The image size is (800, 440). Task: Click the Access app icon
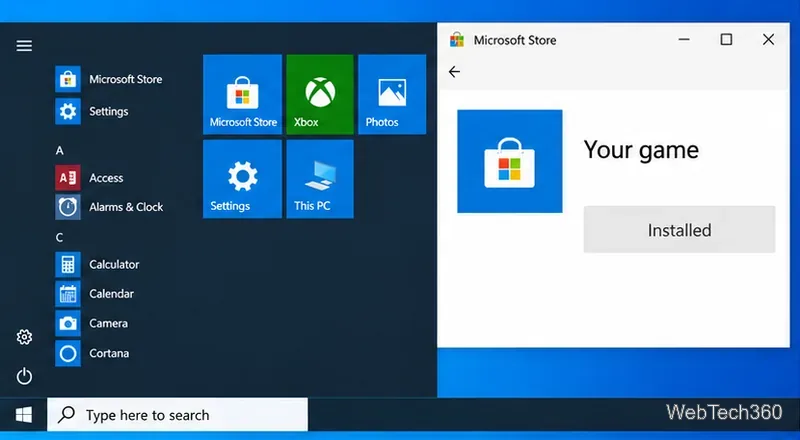click(68, 178)
